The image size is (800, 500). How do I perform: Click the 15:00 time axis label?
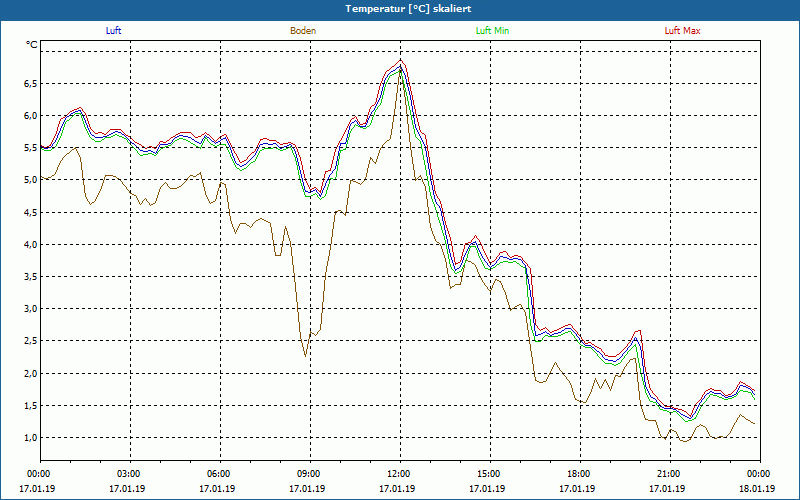(x=491, y=474)
